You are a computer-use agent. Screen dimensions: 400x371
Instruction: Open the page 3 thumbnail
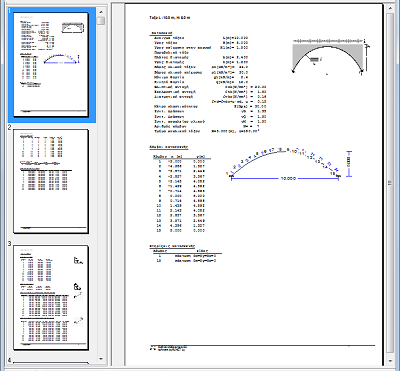click(x=51, y=298)
